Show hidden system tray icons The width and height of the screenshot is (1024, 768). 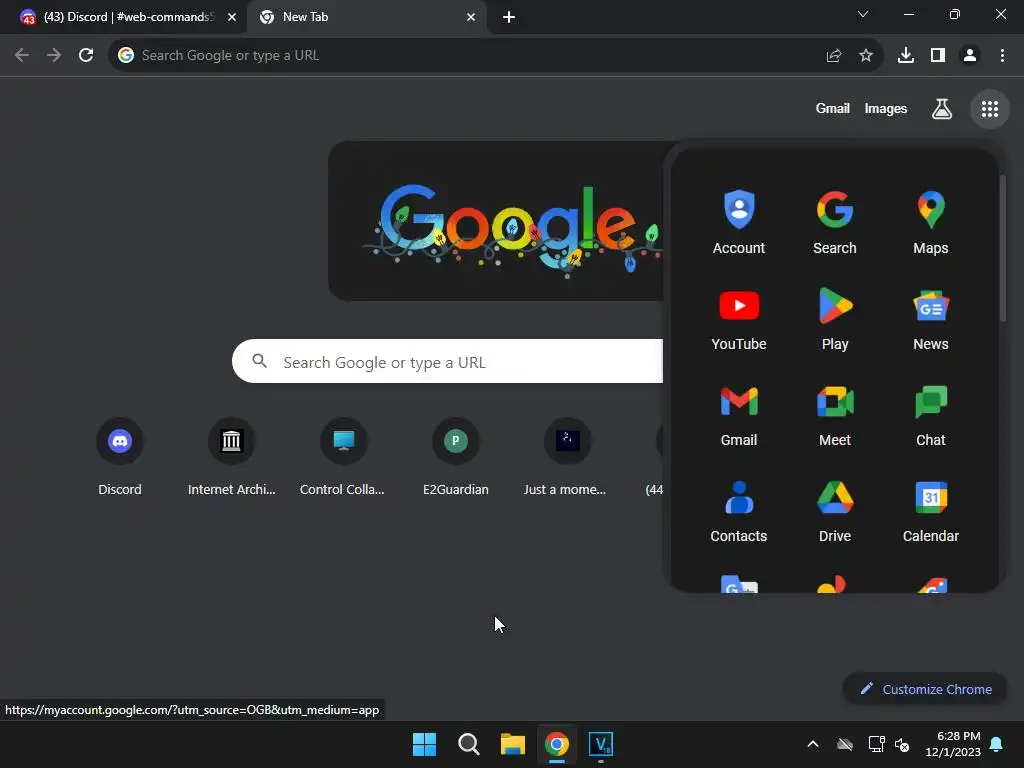813,744
